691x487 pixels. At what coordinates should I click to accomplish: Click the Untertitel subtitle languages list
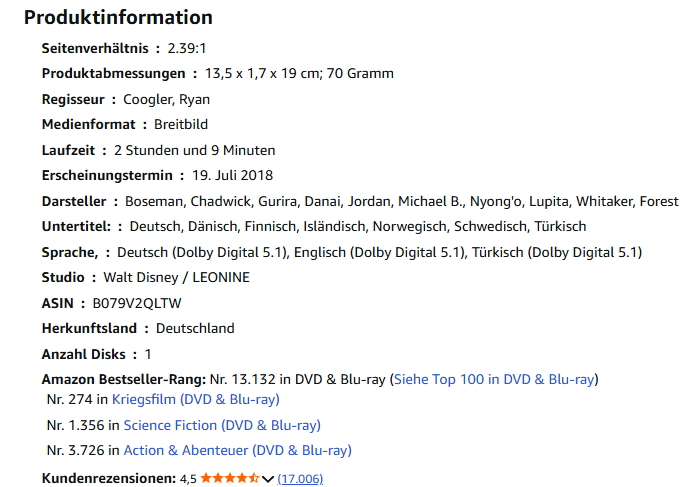[358, 226]
